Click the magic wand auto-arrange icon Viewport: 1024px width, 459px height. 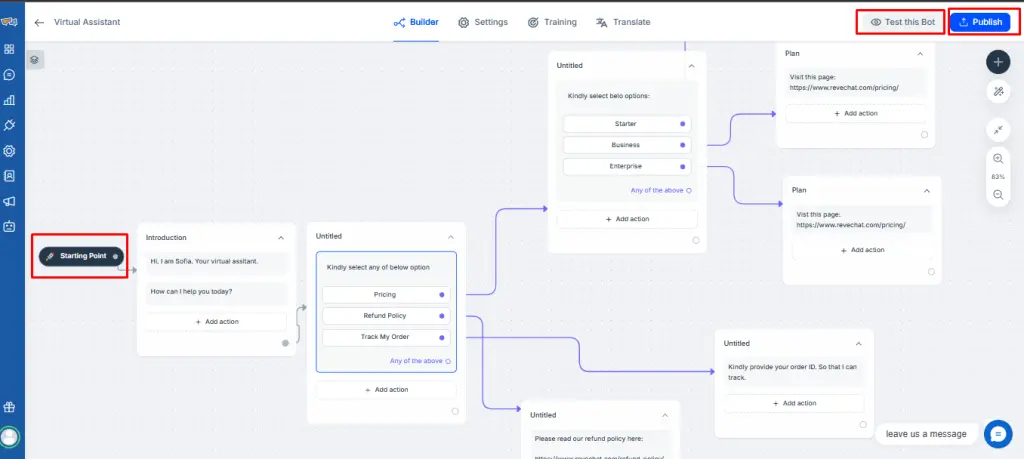click(x=998, y=92)
